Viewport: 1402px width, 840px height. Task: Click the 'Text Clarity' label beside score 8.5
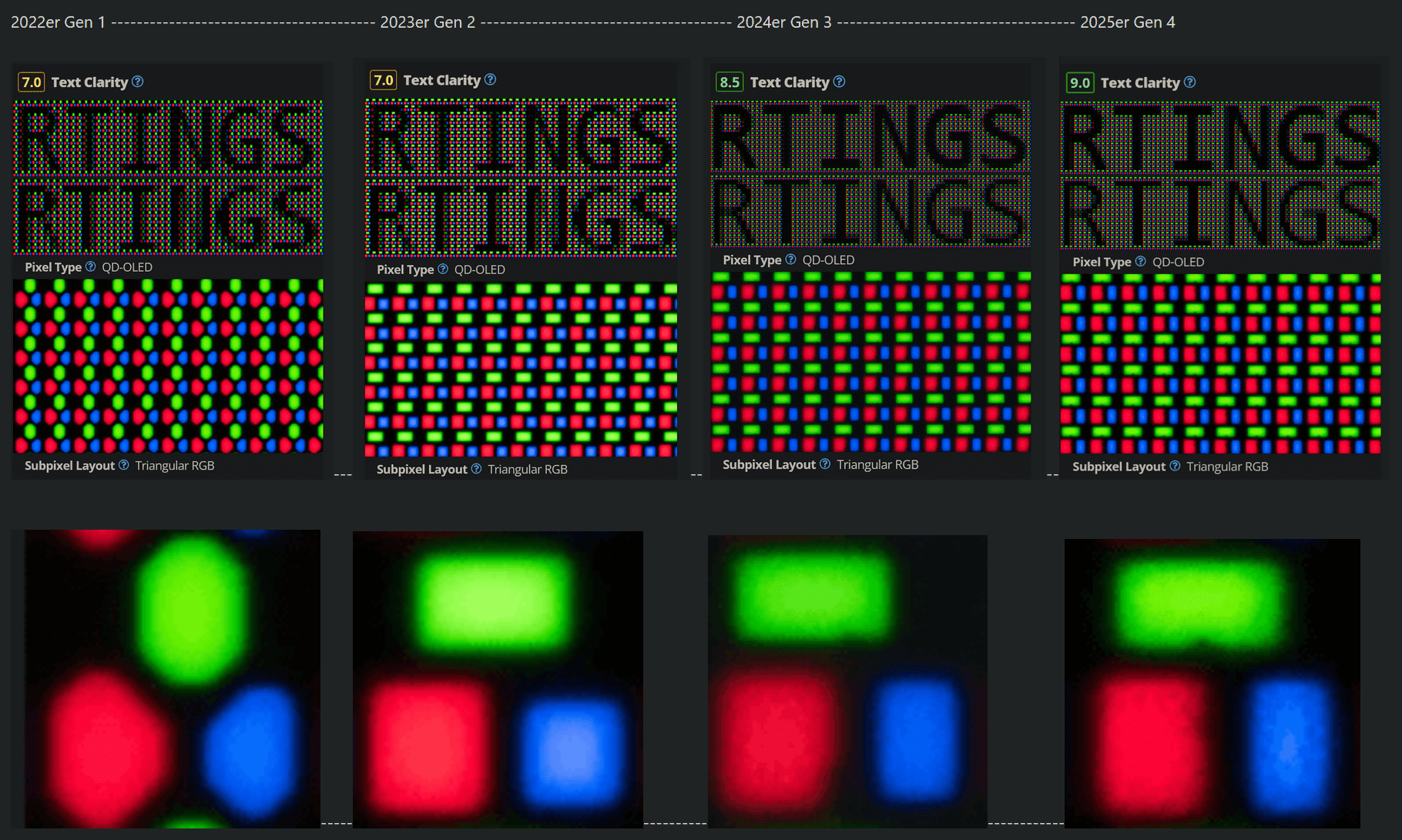[790, 82]
